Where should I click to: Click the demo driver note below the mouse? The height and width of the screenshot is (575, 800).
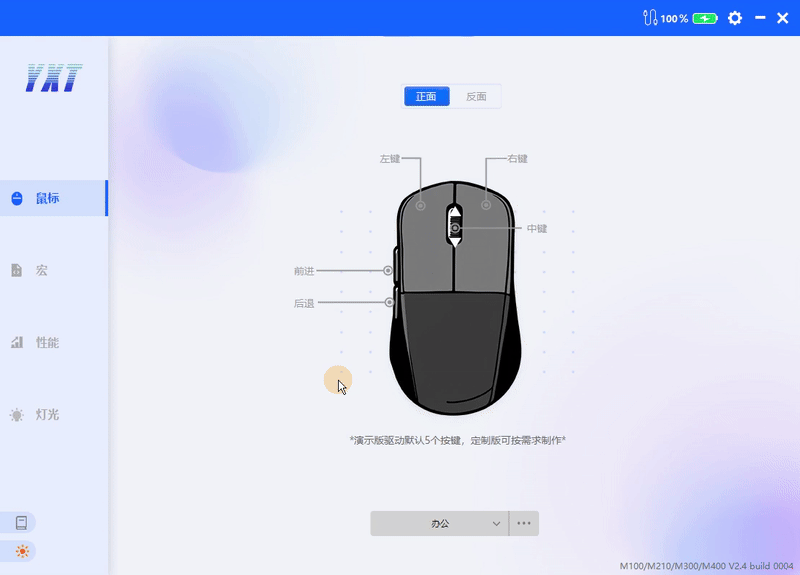click(x=458, y=440)
